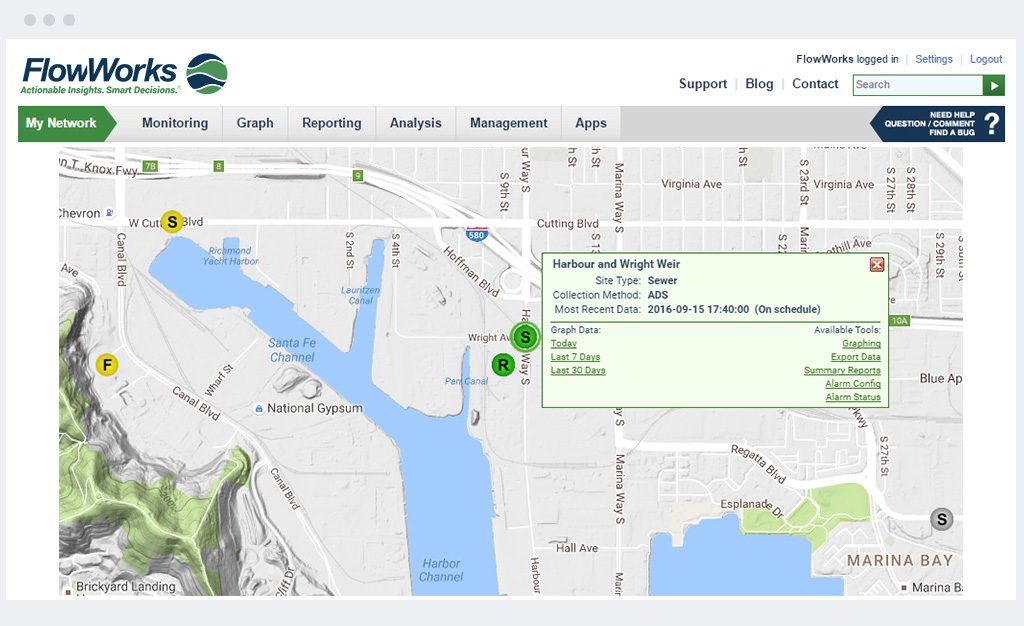Screen dimensions: 1024x626
Task: Click the Cutting Blvd label by Marina Way
Action: (568, 224)
